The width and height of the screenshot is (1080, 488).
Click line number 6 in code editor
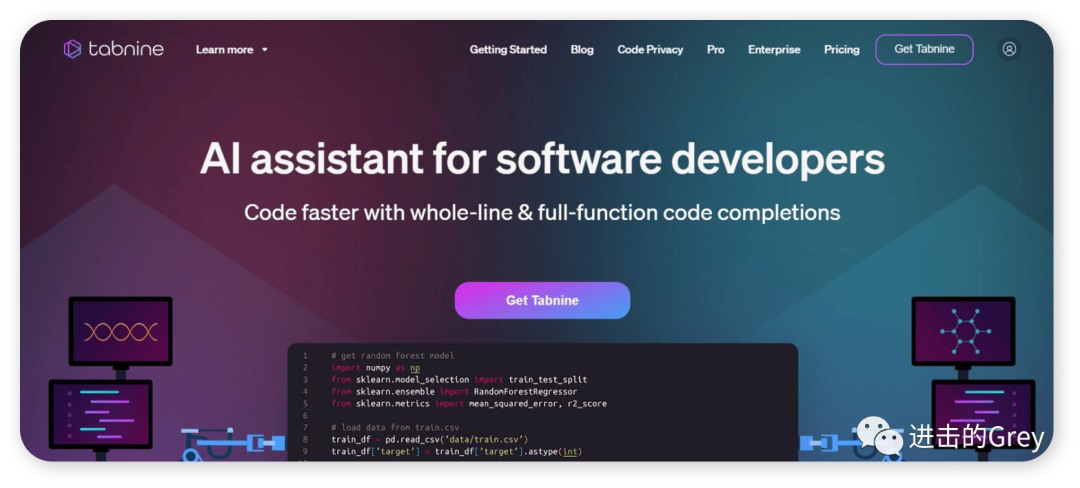[x=304, y=416]
